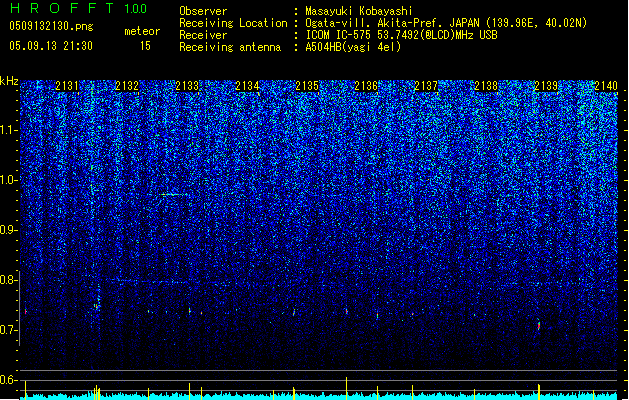Click the 0.6 kHz axis label
The height and width of the screenshot is (400, 629).
tap(8, 380)
